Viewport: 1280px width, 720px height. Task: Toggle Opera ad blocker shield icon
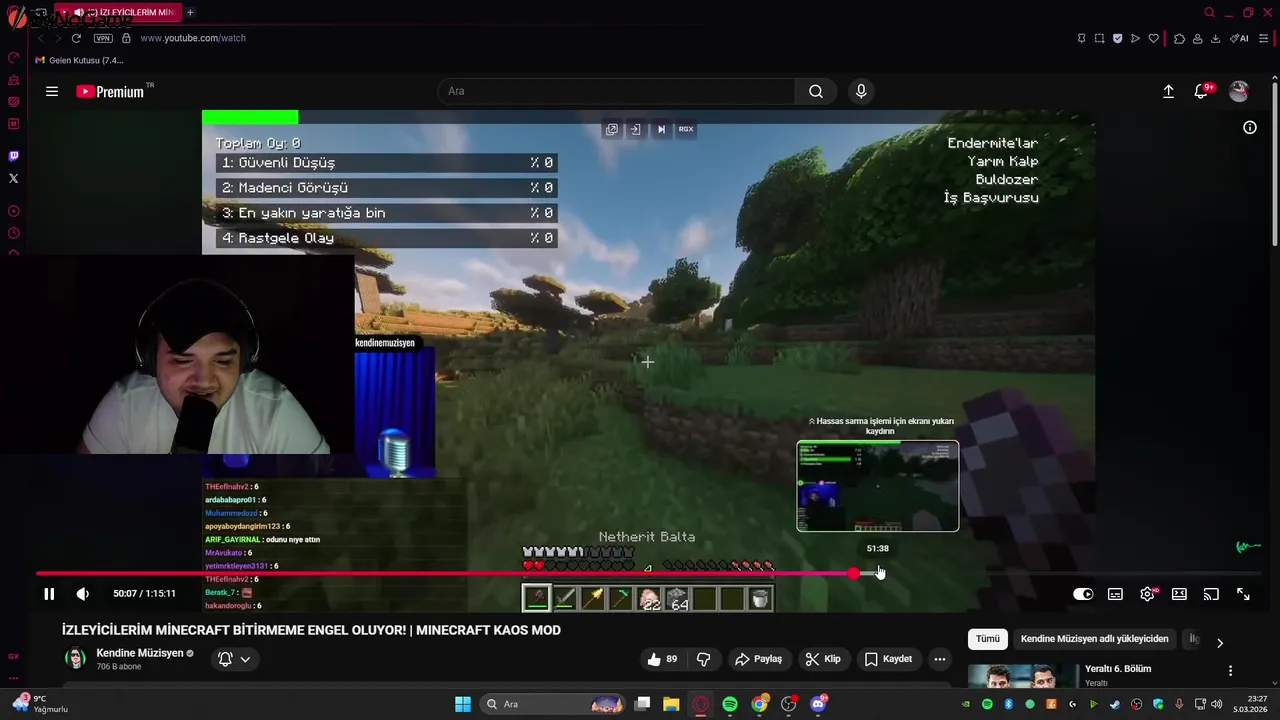click(x=1117, y=38)
